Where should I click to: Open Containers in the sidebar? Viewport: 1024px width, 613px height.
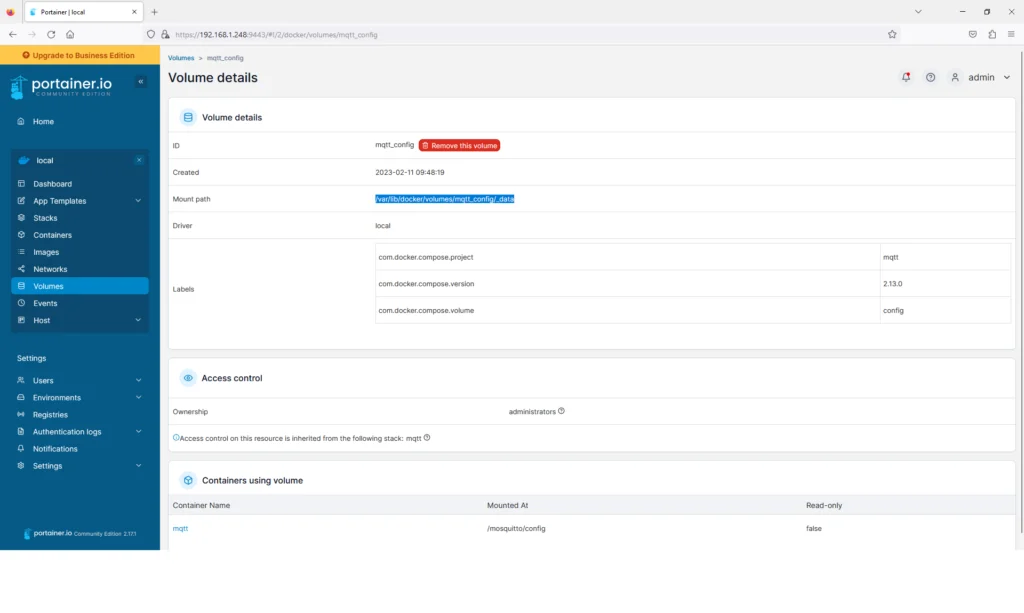pos(52,235)
